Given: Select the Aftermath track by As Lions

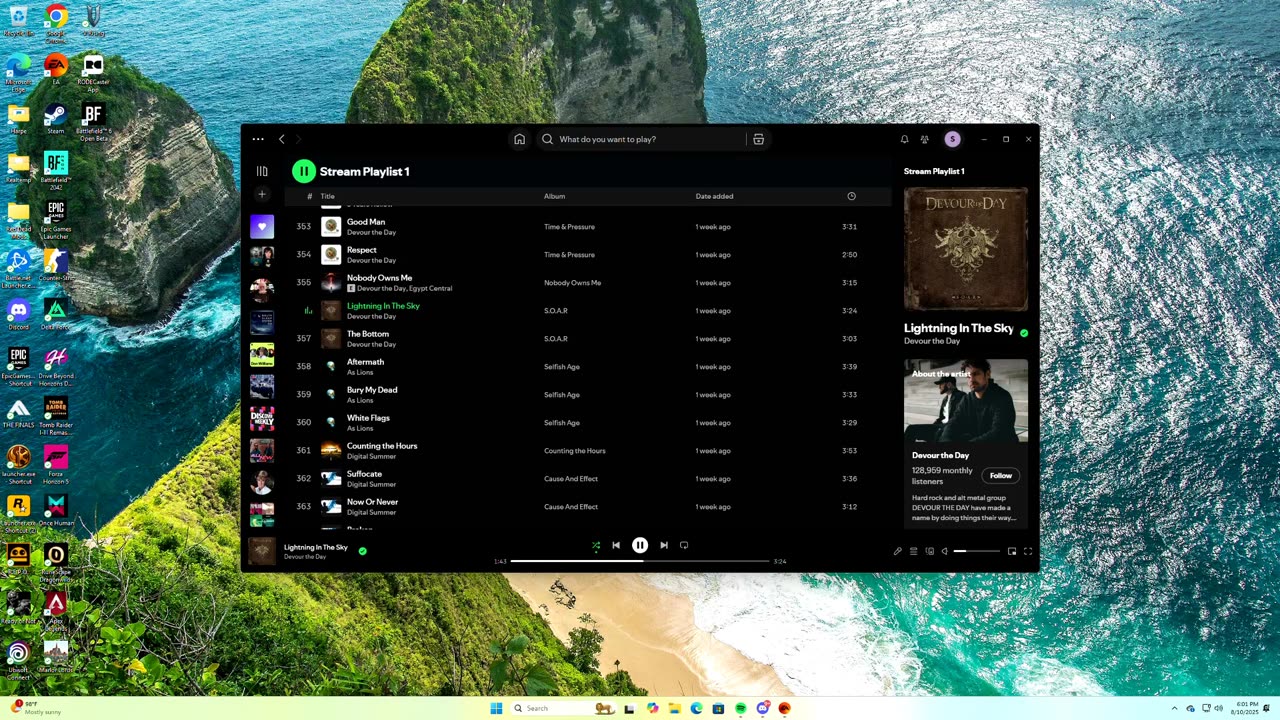Looking at the screenshot, I should [x=588, y=366].
